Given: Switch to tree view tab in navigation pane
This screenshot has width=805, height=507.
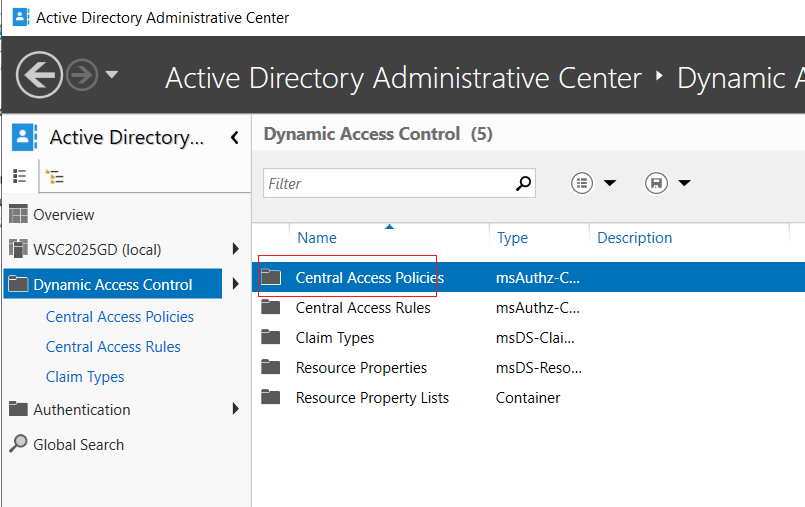Looking at the screenshot, I should tap(54, 177).
